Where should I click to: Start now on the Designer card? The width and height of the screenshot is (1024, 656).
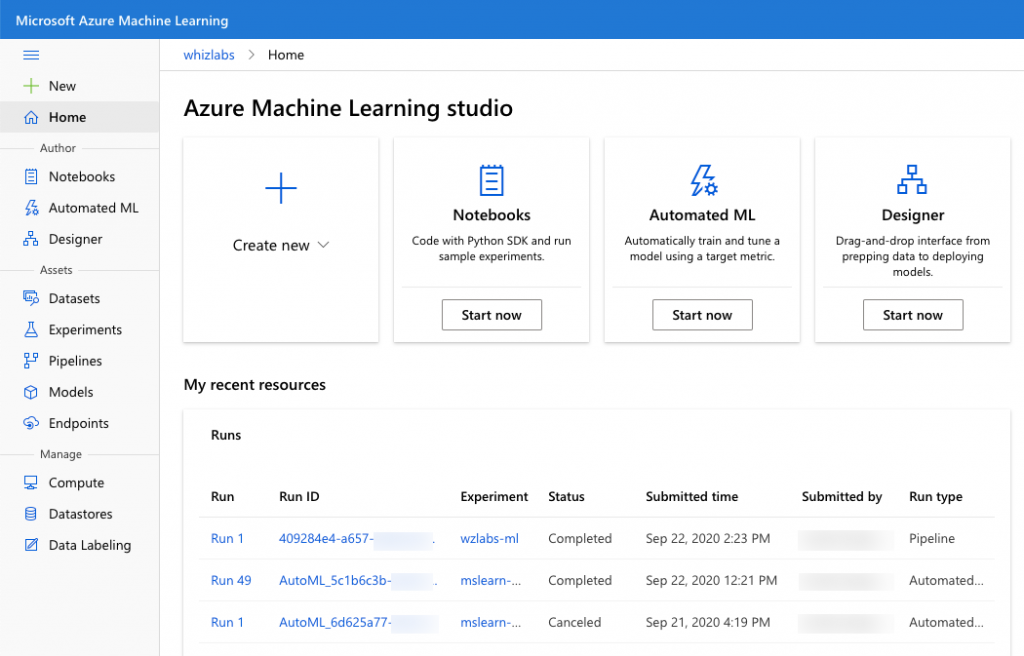point(912,314)
